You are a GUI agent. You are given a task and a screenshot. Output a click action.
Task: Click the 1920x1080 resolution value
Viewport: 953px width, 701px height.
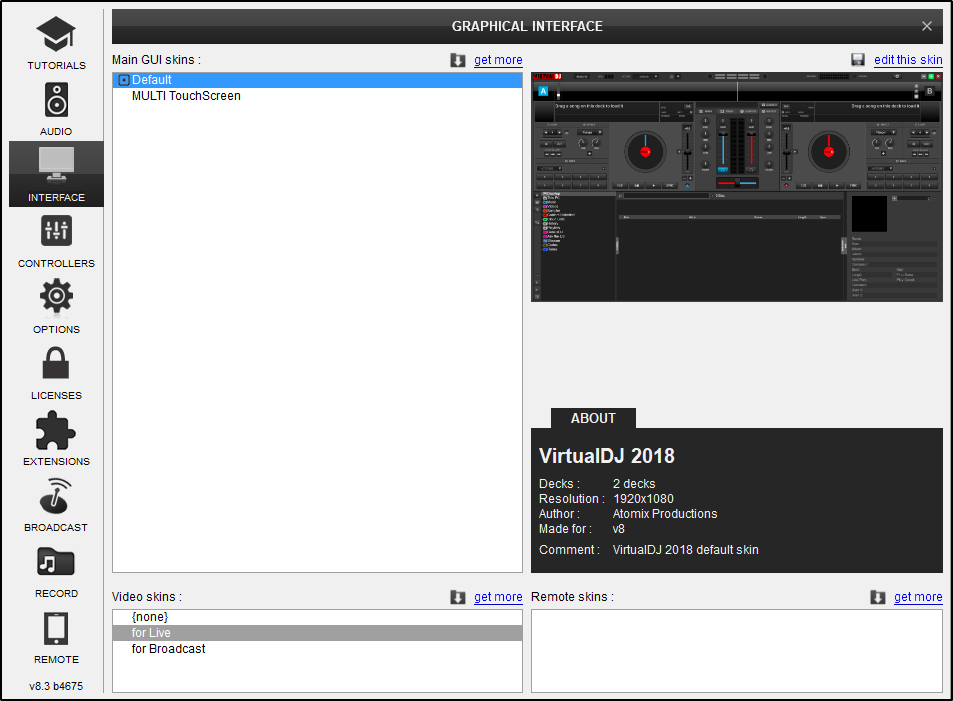tap(643, 499)
